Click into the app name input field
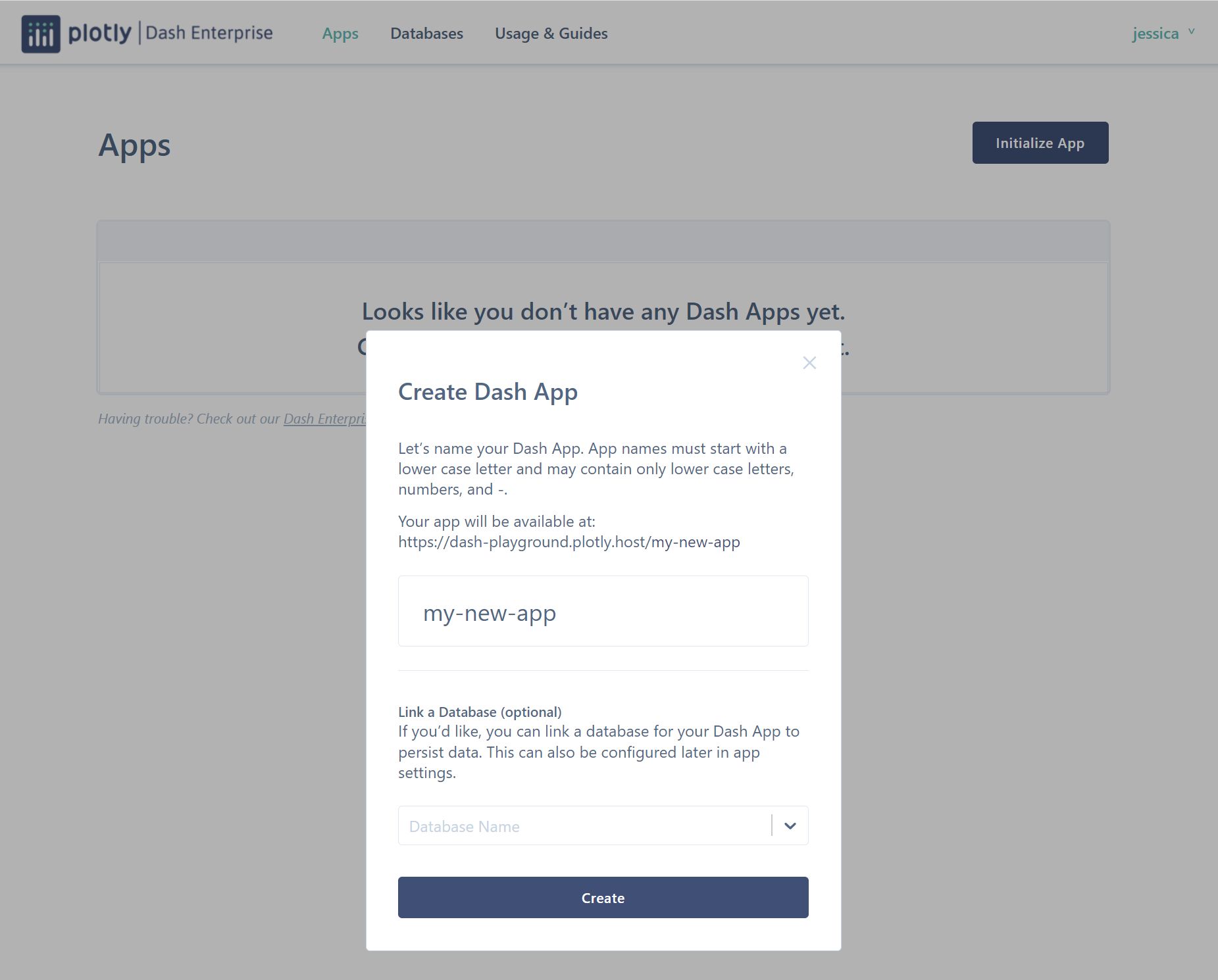This screenshot has width=1218, height=980. pyautogui.click(x=603, y=612)
